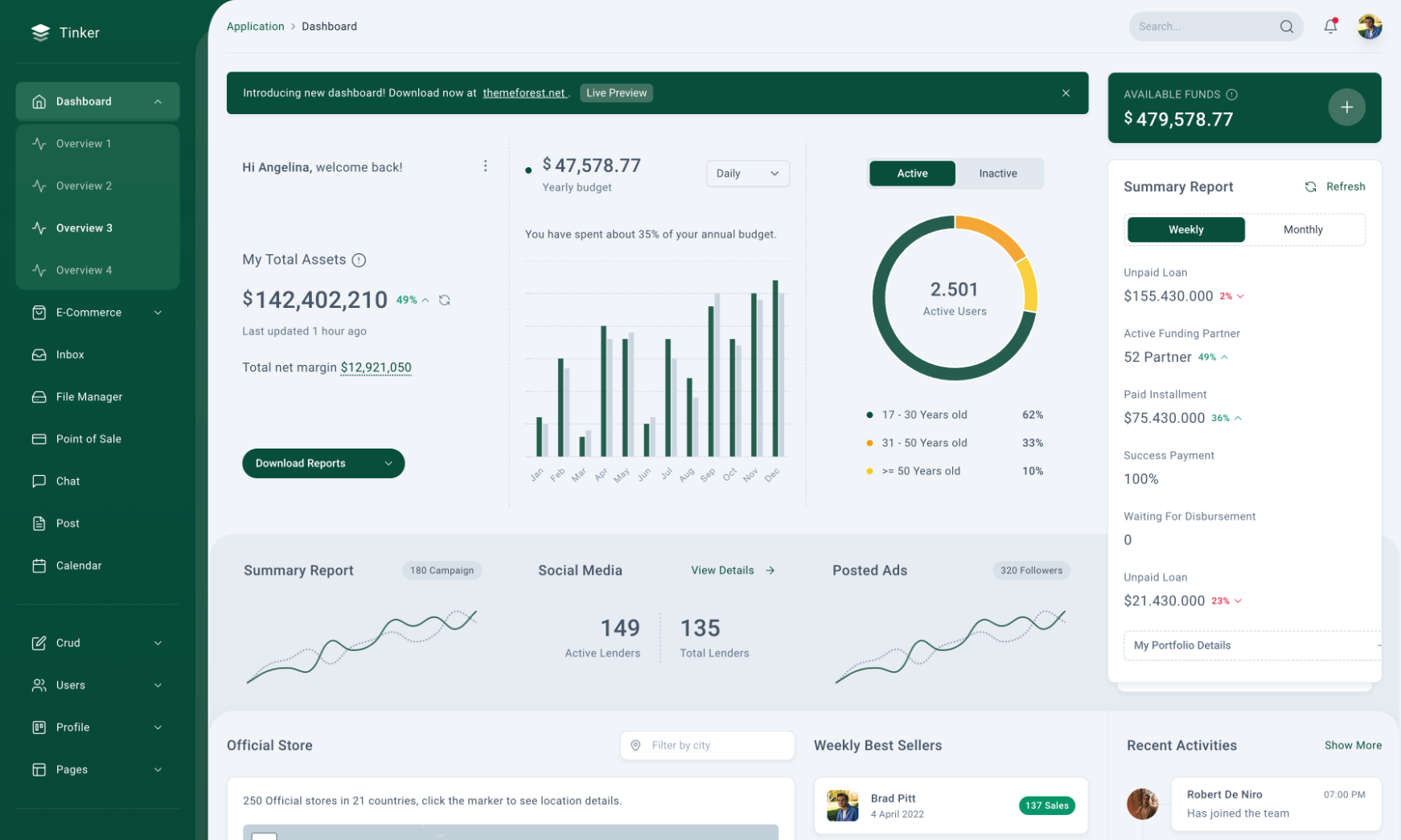Click the info icon next to My Total Assets
Image resolution: width=1401 pixels, height=840 pixels.
[x=359, y=260]
